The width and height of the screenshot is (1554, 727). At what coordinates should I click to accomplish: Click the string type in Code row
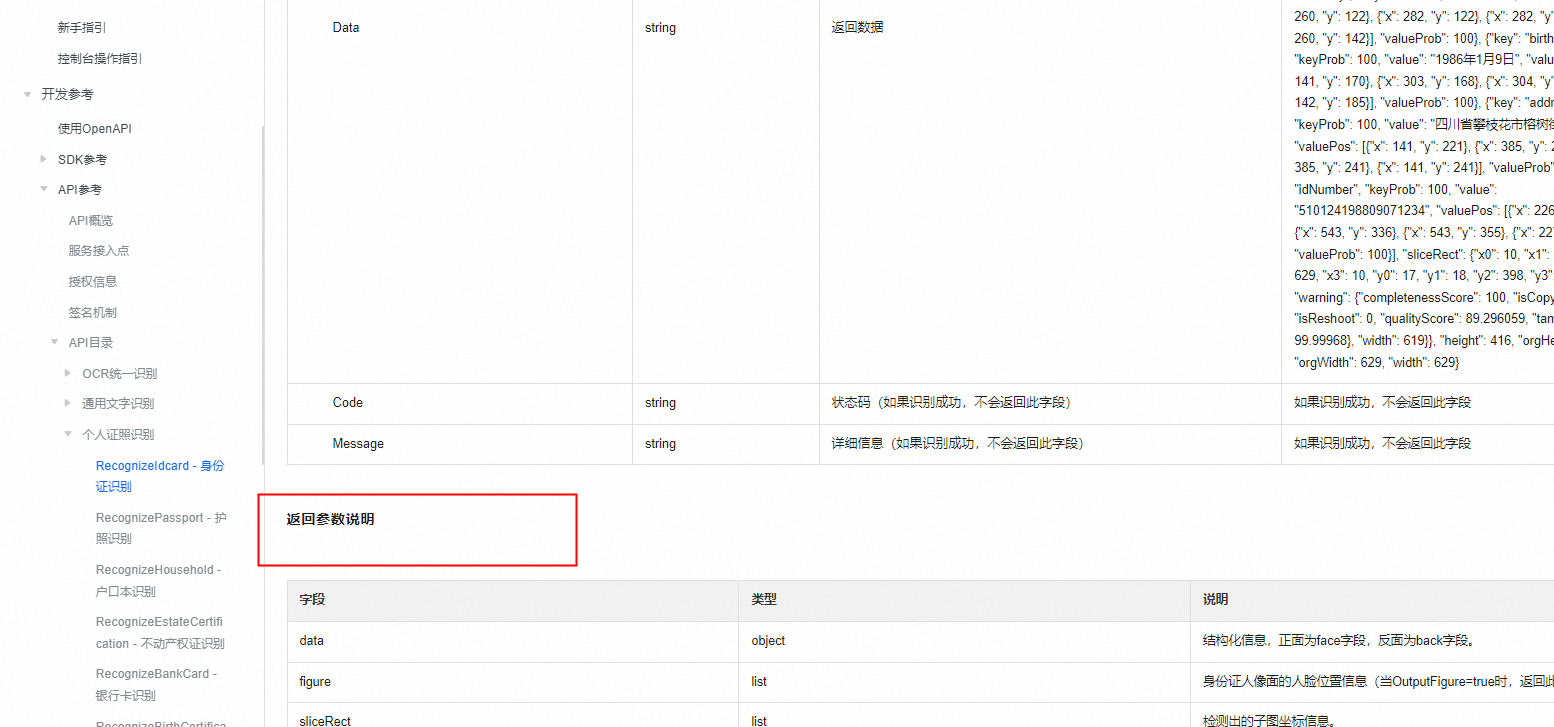[x=660, y=402]
